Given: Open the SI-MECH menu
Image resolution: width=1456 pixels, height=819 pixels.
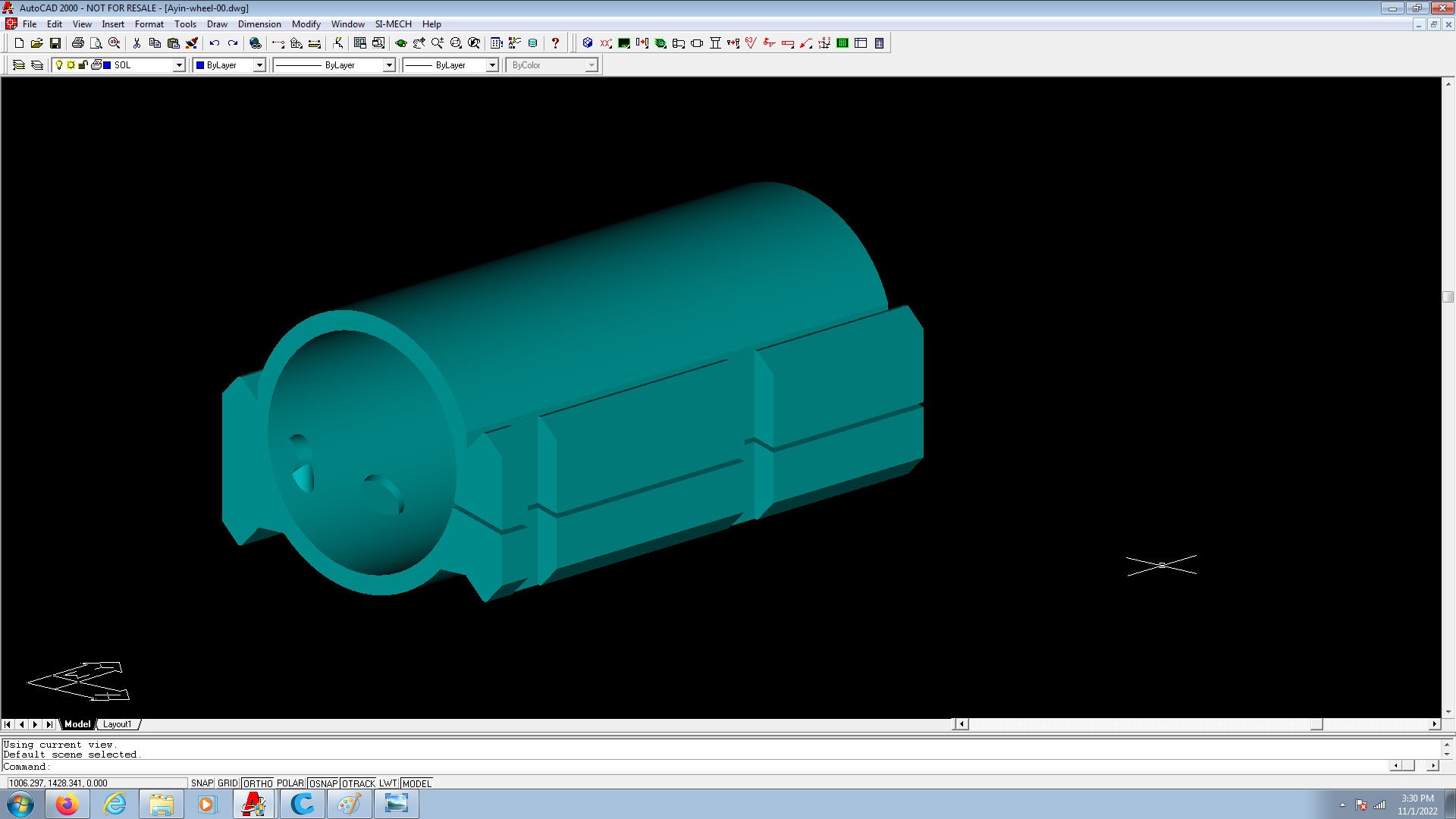Looking at the screenshot, I should pyautogui.click(x=393, y=24).
